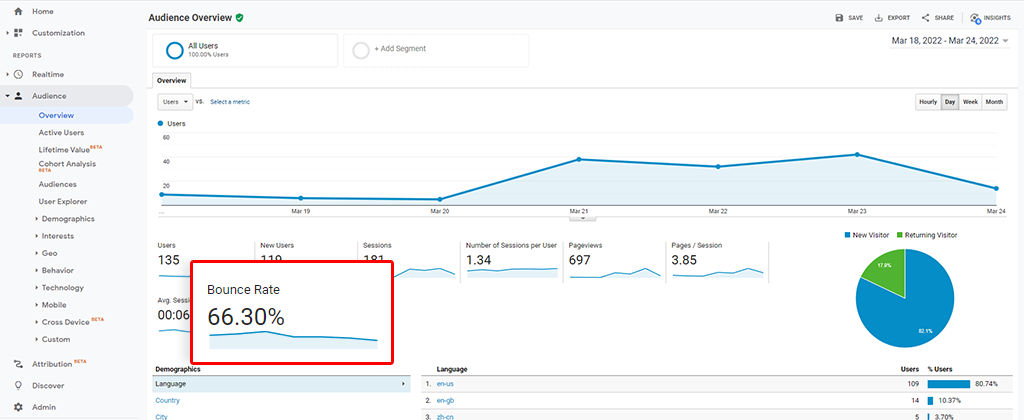Viewport: 1024px width, 420px height.
Task: Open Discover lightbulb icon
Action: click(x=18, y=385)
